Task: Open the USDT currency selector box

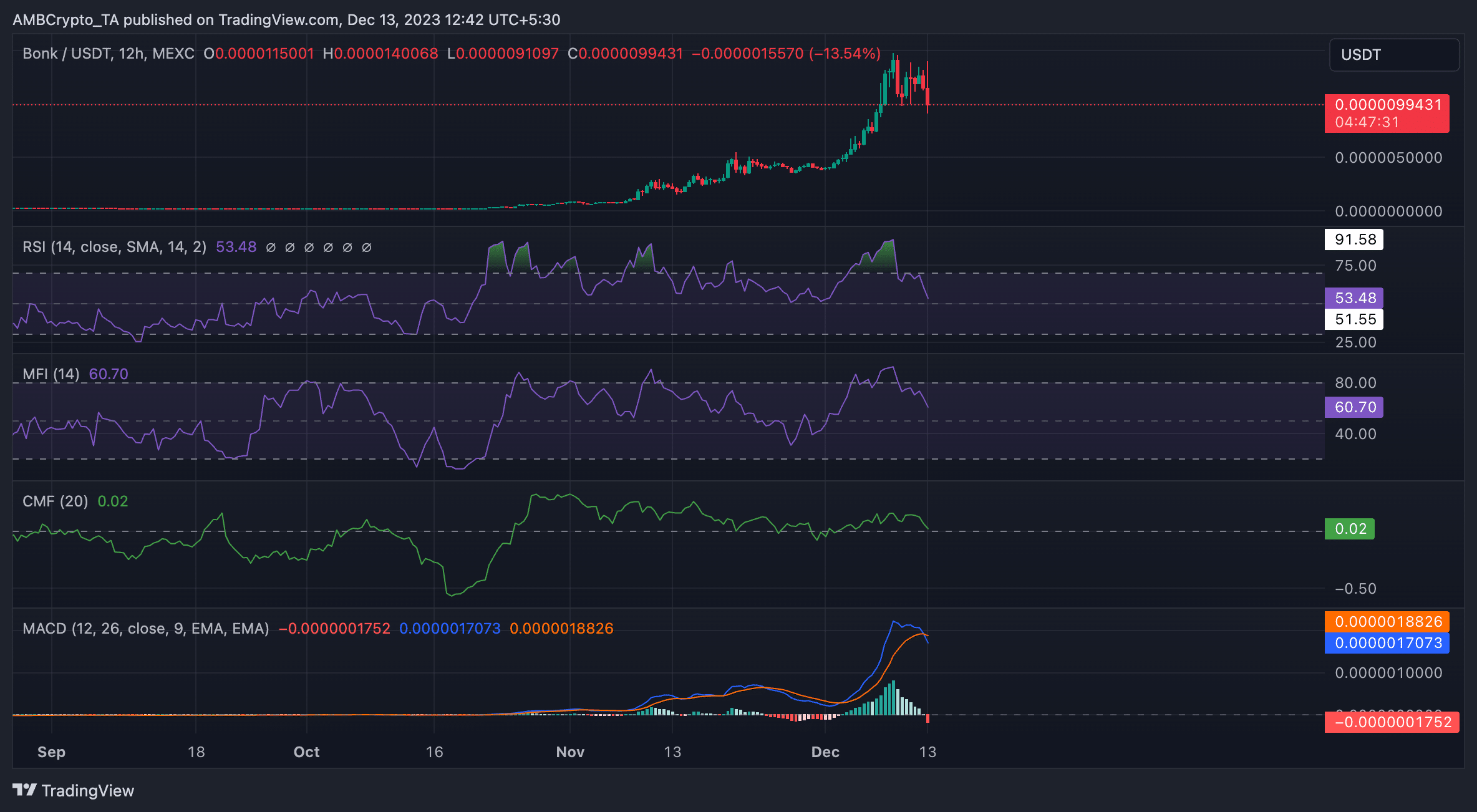Action: 1394,55
